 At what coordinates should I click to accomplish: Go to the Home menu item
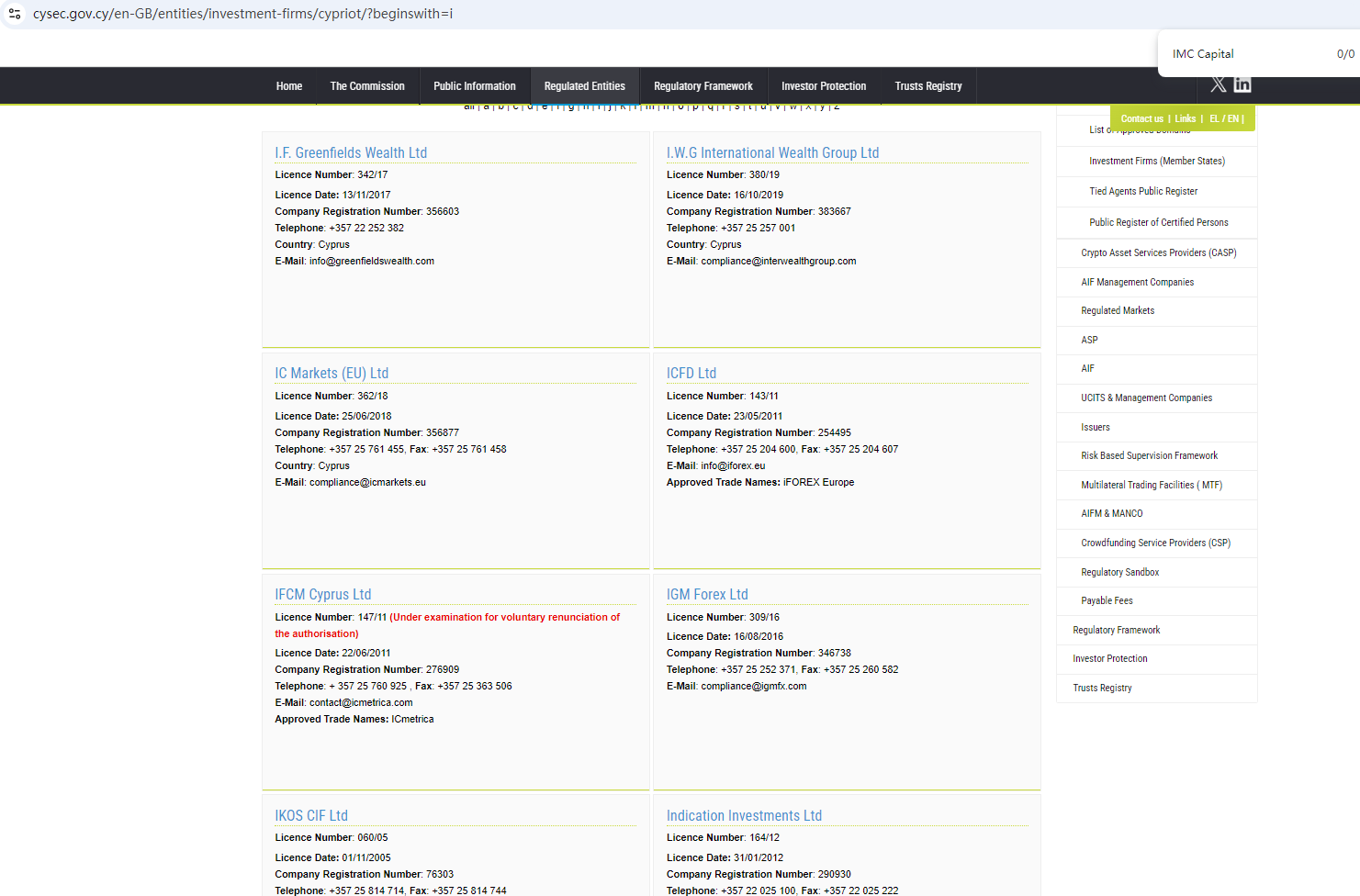coord(288,86)
